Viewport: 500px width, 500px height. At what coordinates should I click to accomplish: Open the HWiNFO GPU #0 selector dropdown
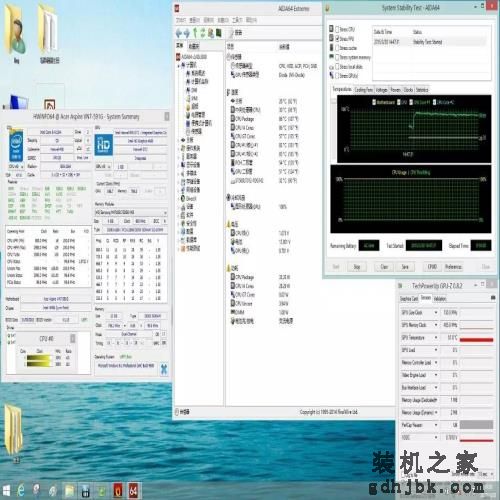coord(103,166)
